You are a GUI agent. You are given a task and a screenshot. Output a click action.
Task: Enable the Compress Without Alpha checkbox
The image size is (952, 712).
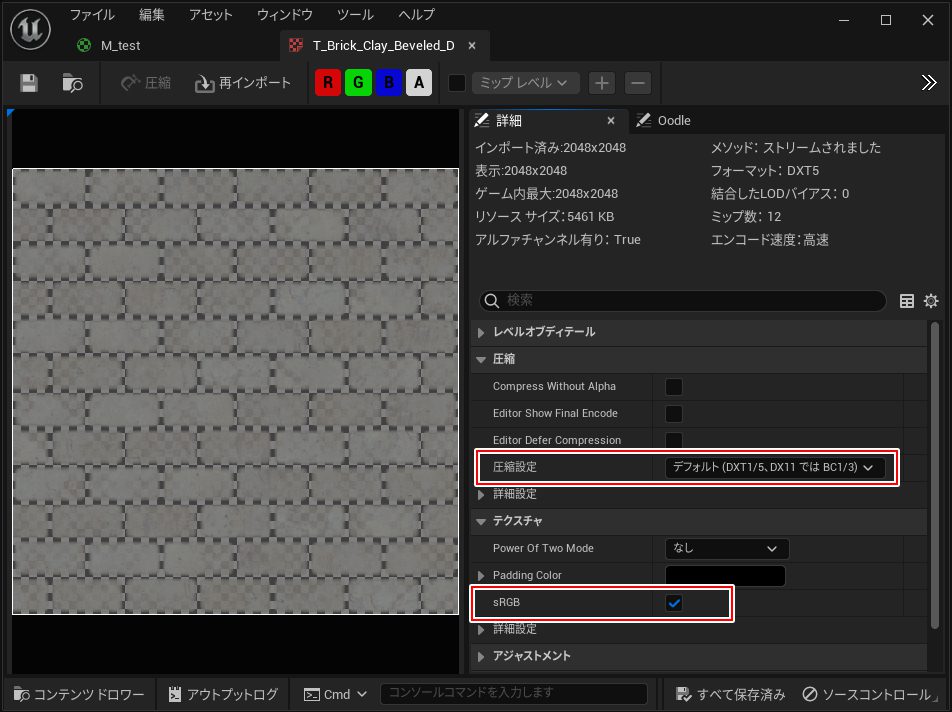coord(674,386)
